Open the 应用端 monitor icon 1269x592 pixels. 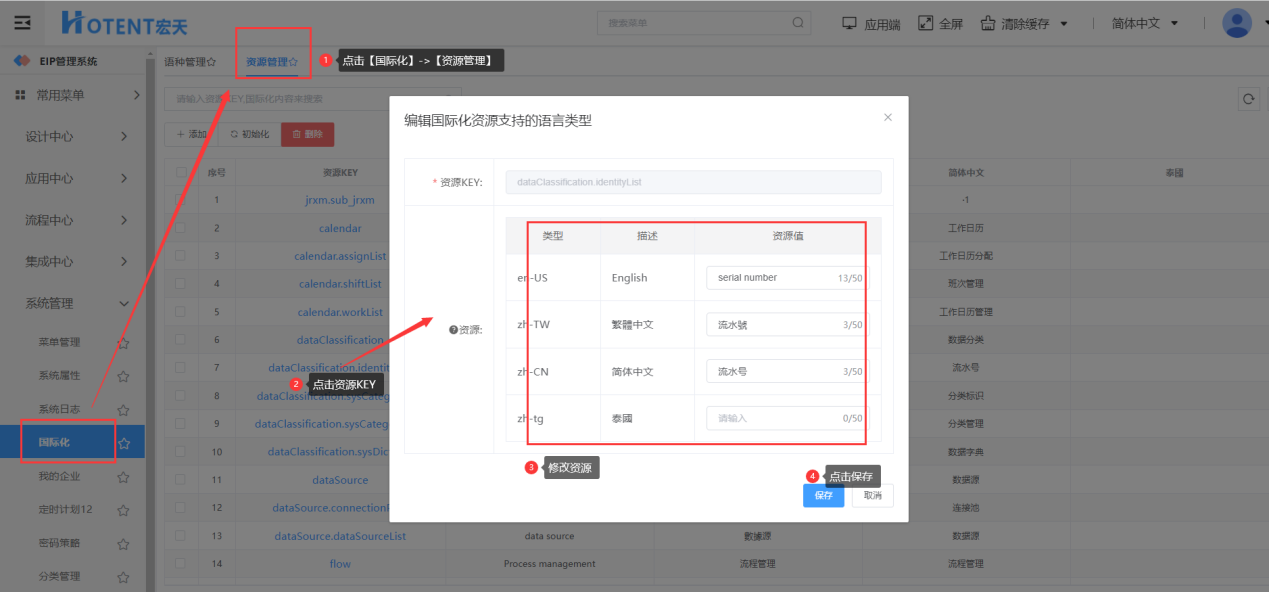[x=850, y=23]
